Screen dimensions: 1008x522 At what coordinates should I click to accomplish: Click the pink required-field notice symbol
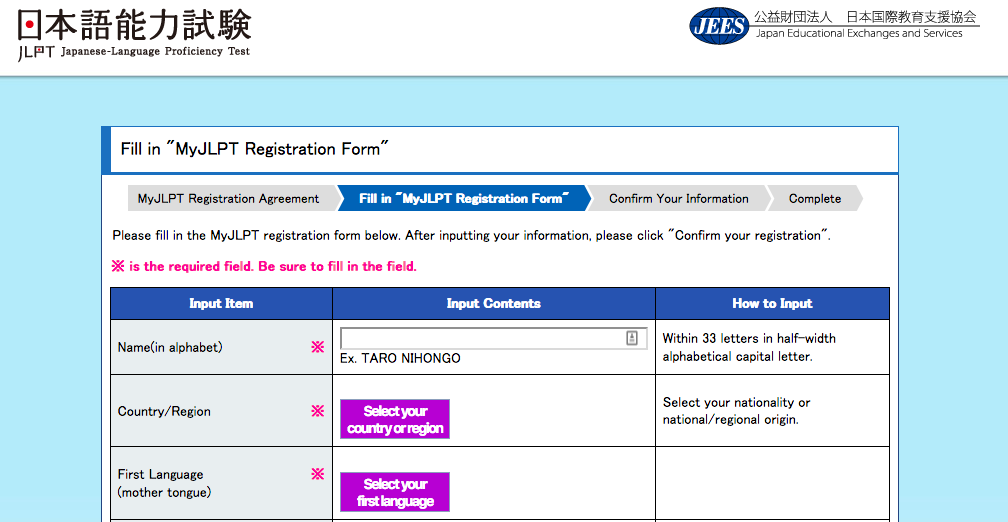(118, 266)
